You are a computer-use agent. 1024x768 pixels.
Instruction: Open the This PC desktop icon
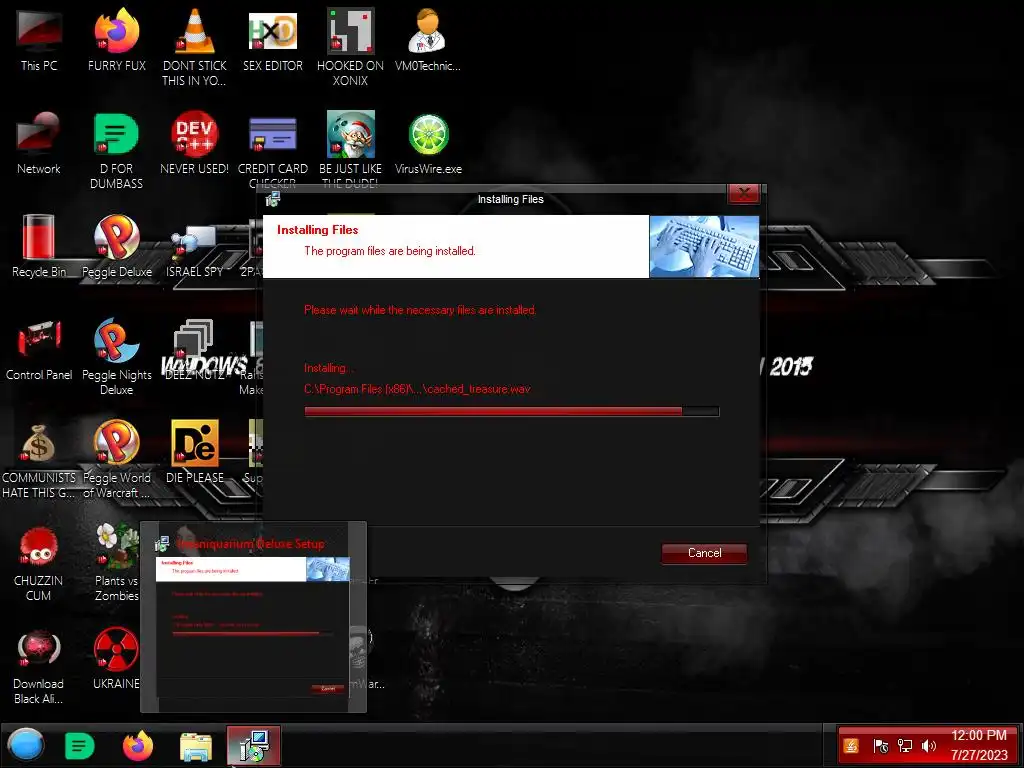click(39, 39)
